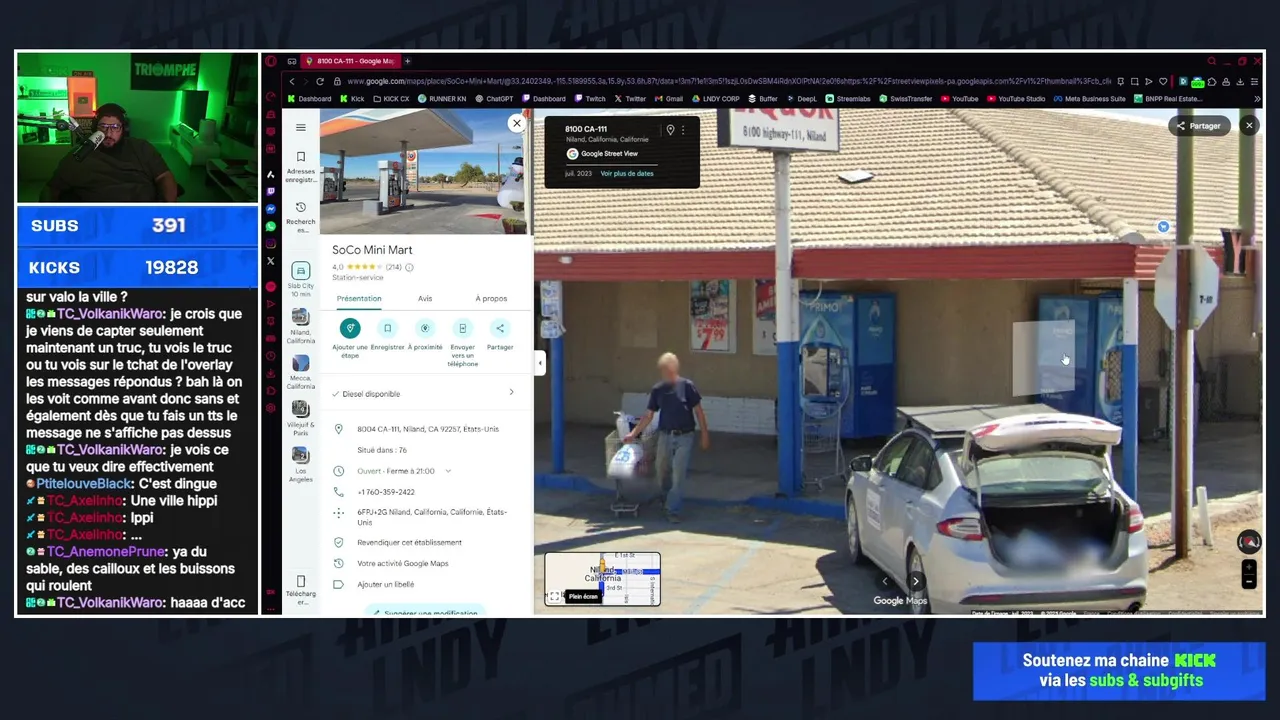Image resolution: width=1280 pixels, height=720 pixels.
Task: Open the ChatGPT bookmark
Action: [x=494, y=99]
